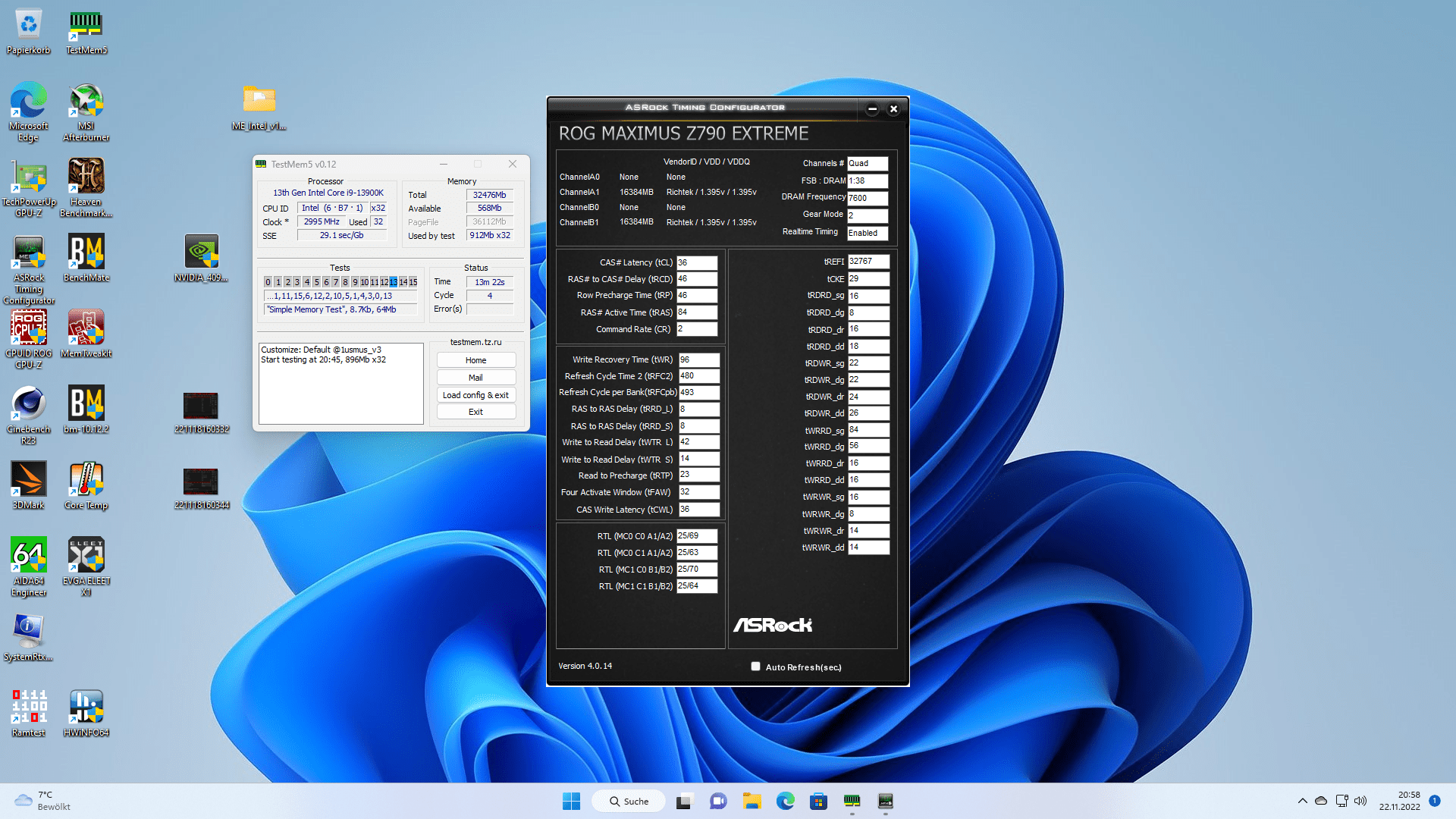This screenshot has width=1456, height=819.
Task: Click Home button in TestMem5
Action: [x=476, y=360]
